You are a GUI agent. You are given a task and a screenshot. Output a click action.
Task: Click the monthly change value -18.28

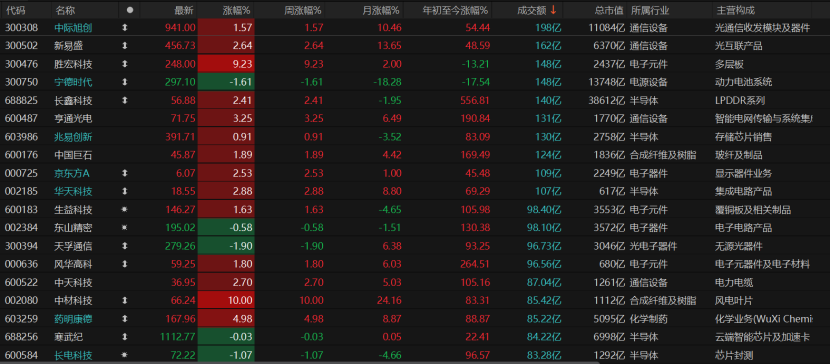pyautogui.click(x=386, y=83)
